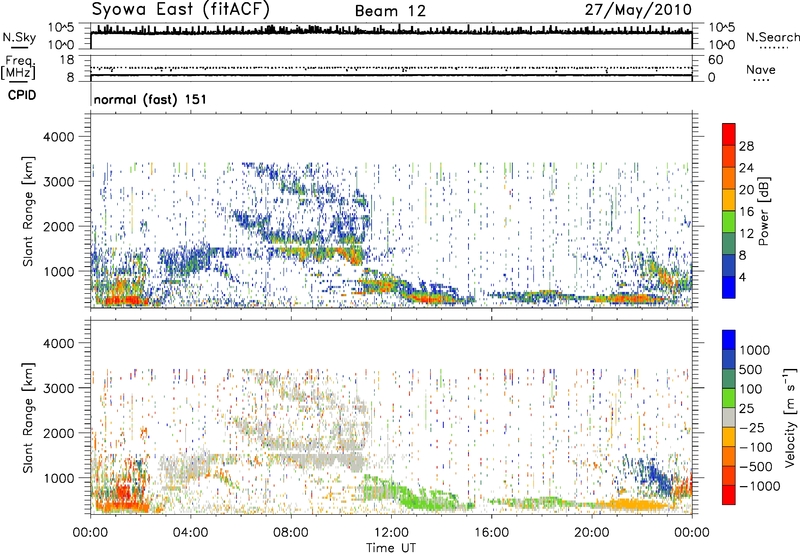Click the '28' label on Power colorbar
Viewport: 800px width, 554px height.
[x=746, y=146]
